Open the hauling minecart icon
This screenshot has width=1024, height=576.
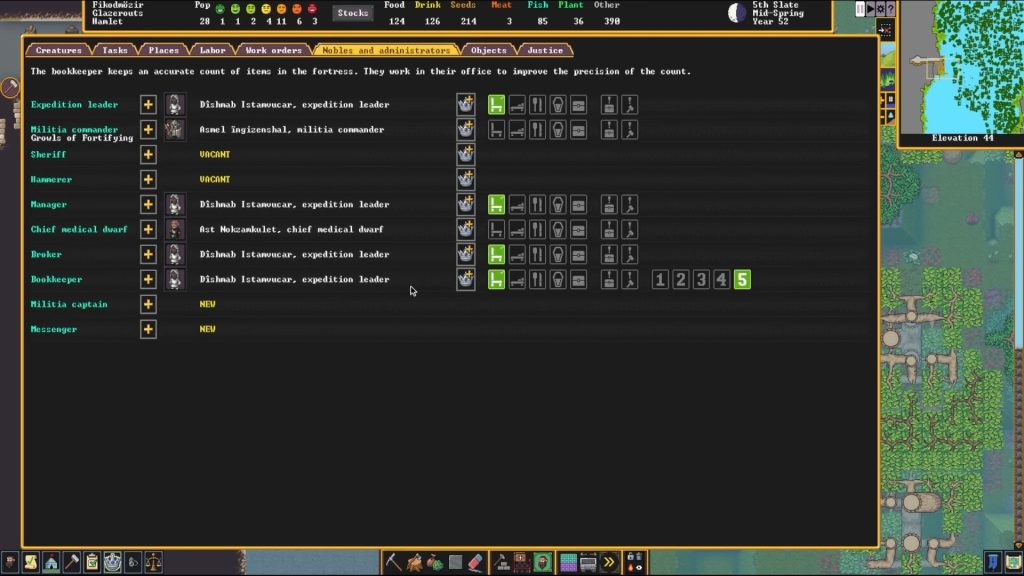pos(588,562)
